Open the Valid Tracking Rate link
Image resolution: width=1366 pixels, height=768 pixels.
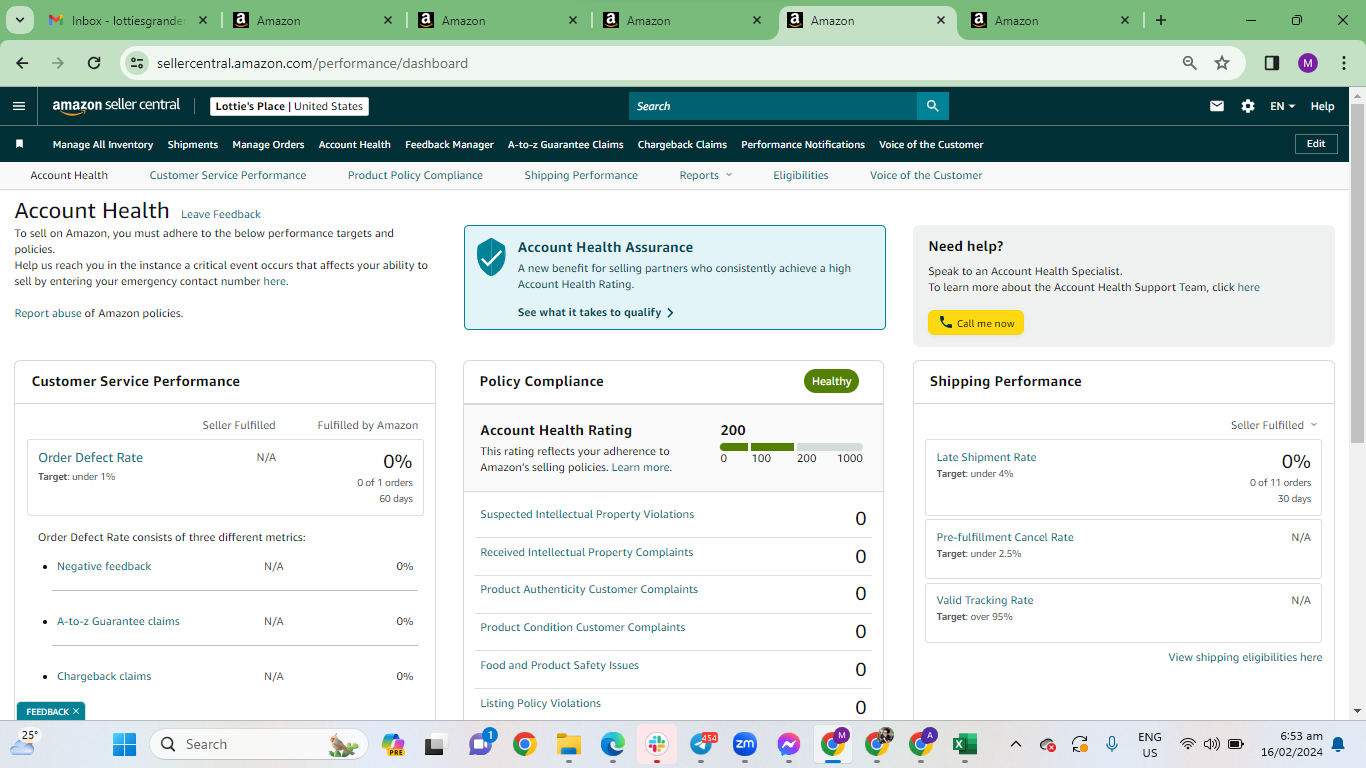(985, 600)
